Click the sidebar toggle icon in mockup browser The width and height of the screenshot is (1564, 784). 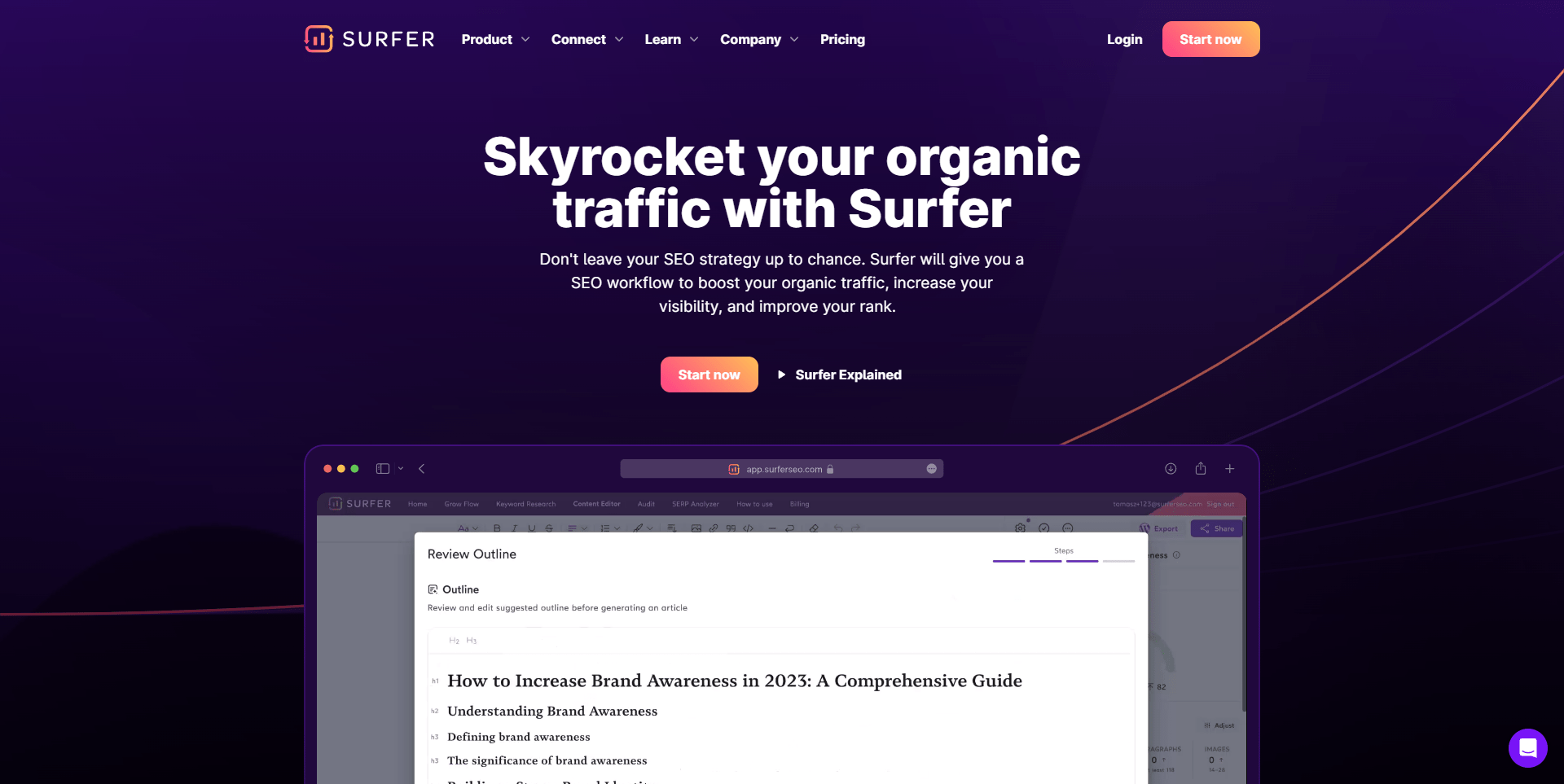[383, 469]
